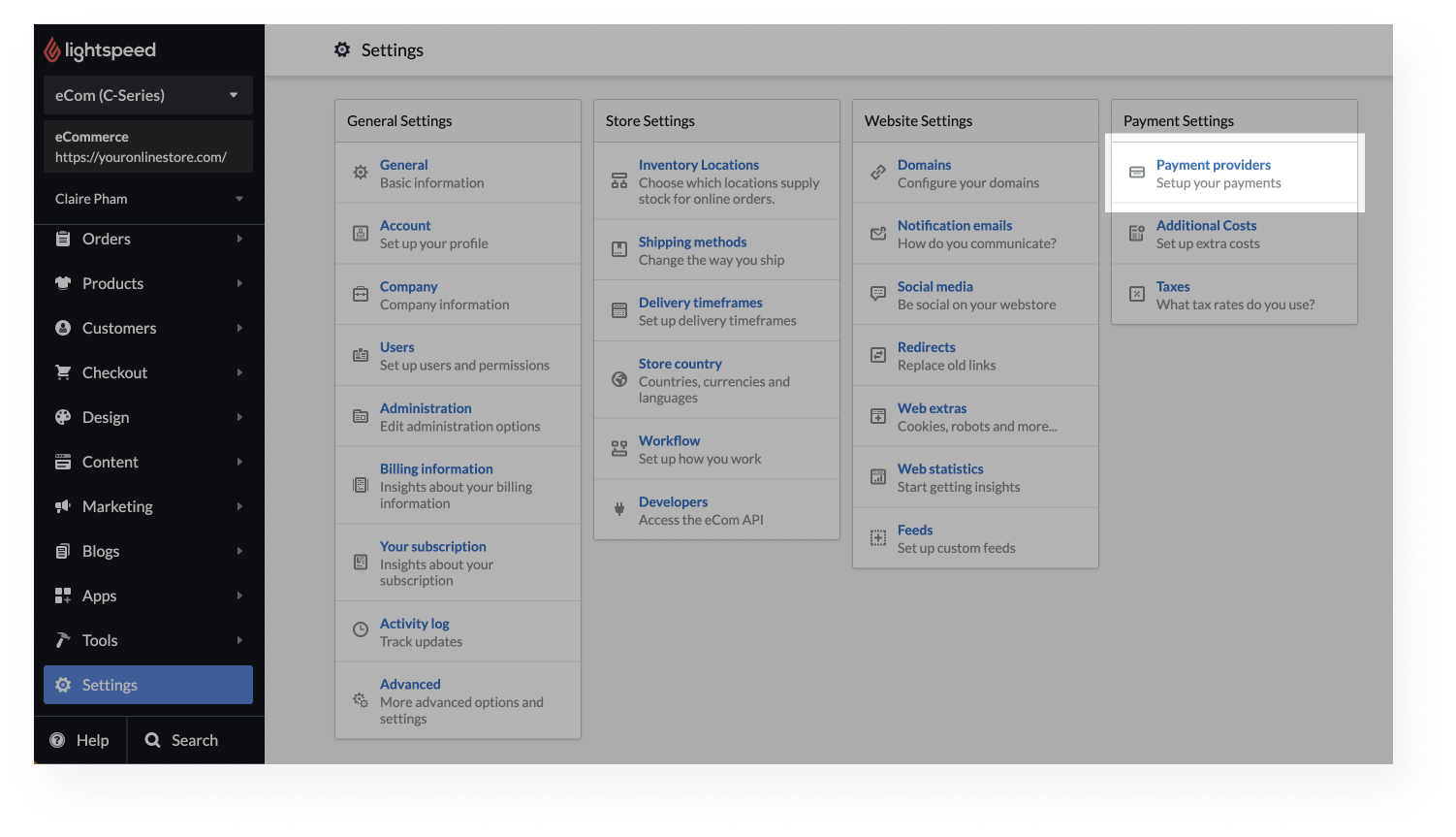Select the Products box icon

tap(63, 283)
